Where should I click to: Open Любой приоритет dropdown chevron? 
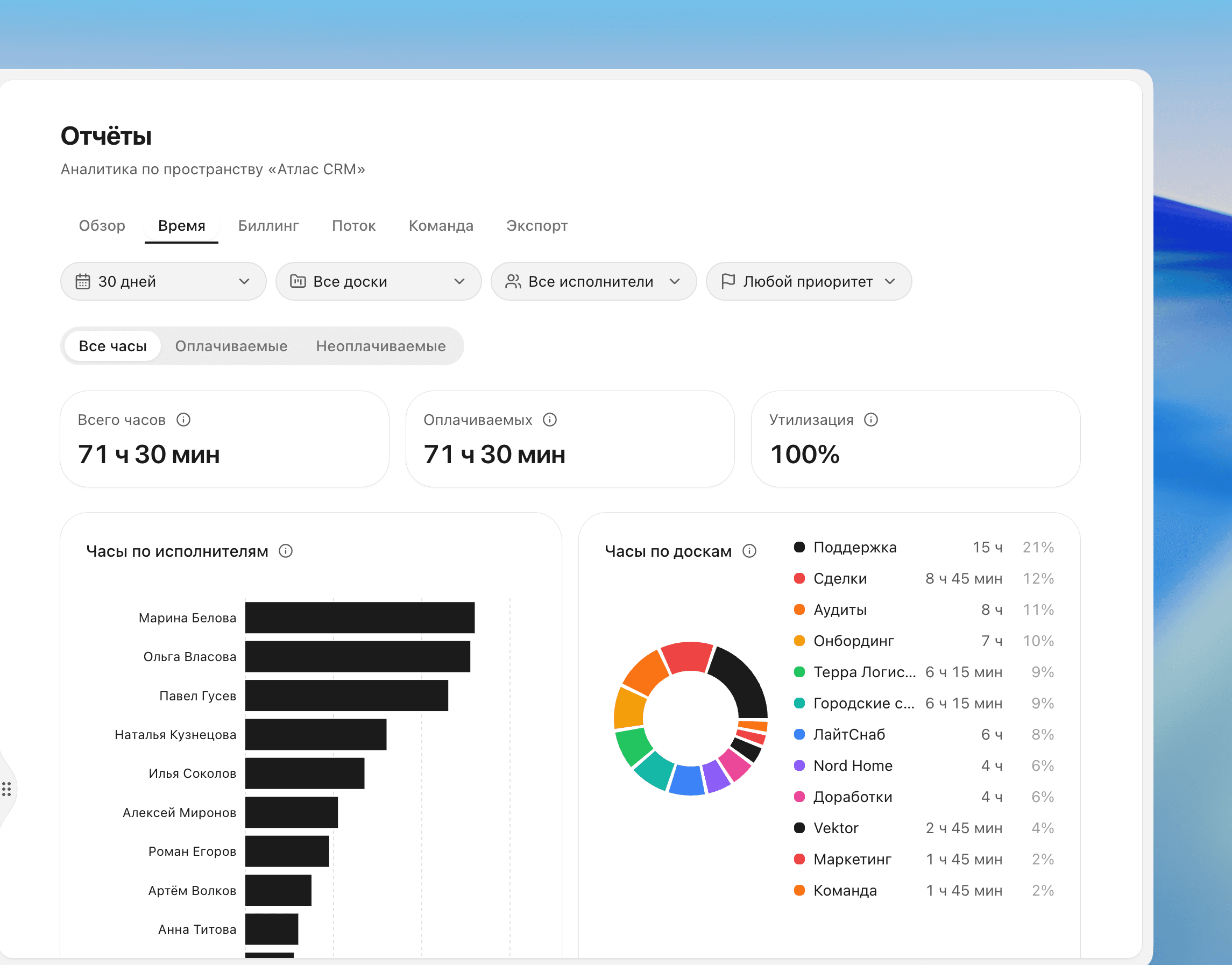pyautogui.click(x=889, y=281)
